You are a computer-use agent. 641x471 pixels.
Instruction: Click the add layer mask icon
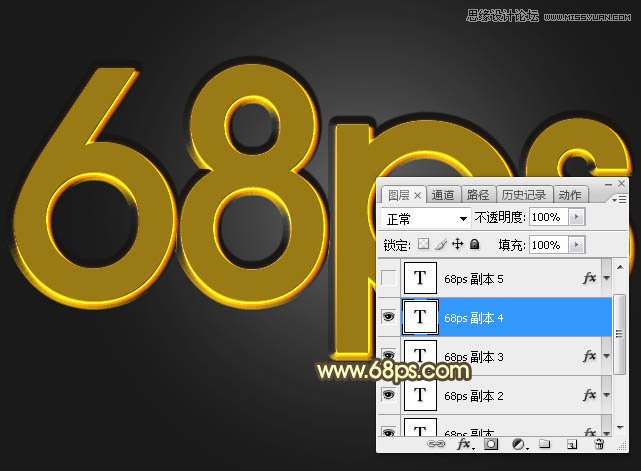(x=491, y=444)
